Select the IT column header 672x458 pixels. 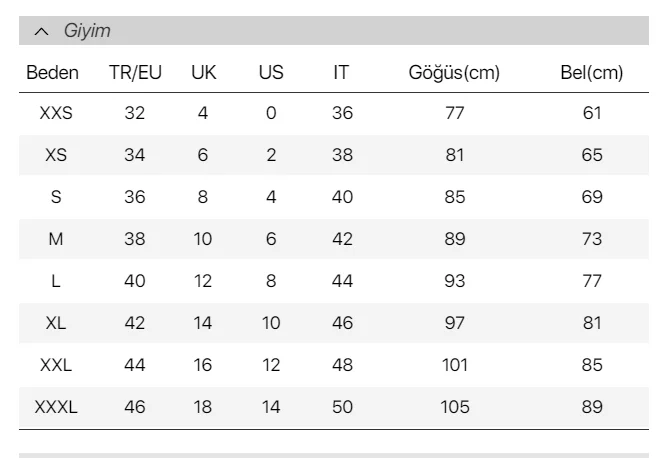(342, 73)
